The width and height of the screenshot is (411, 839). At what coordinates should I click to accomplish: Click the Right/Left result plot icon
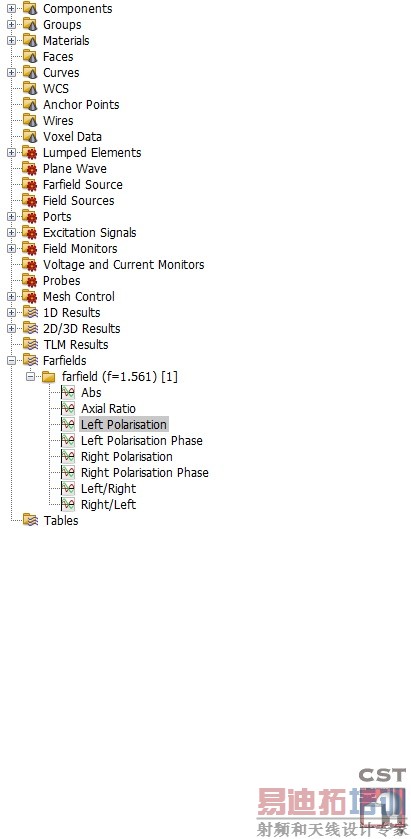click(x=68, y=504)
